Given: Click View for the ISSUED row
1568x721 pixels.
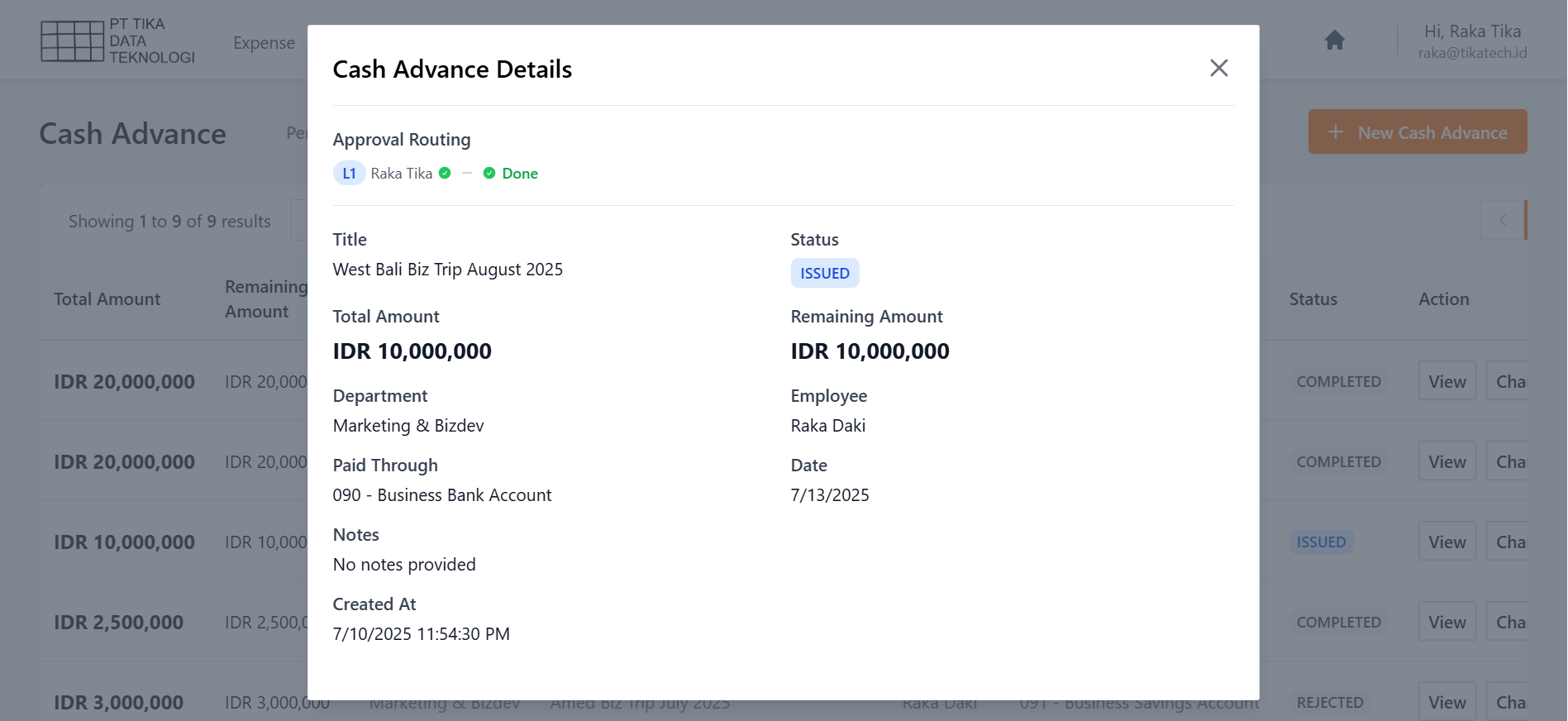Looking at the screenshot, I should tap(1446, 542).
